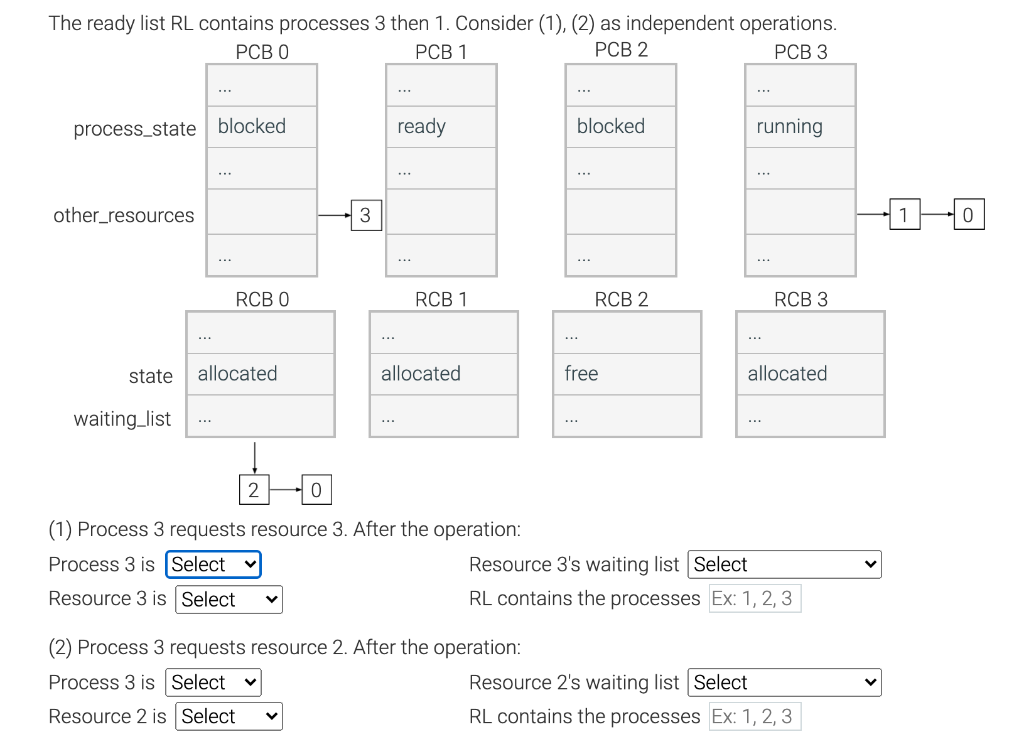Select the ready state cell in PCB 1
This screenshot has height=749, width=1024.
(441, 127)
